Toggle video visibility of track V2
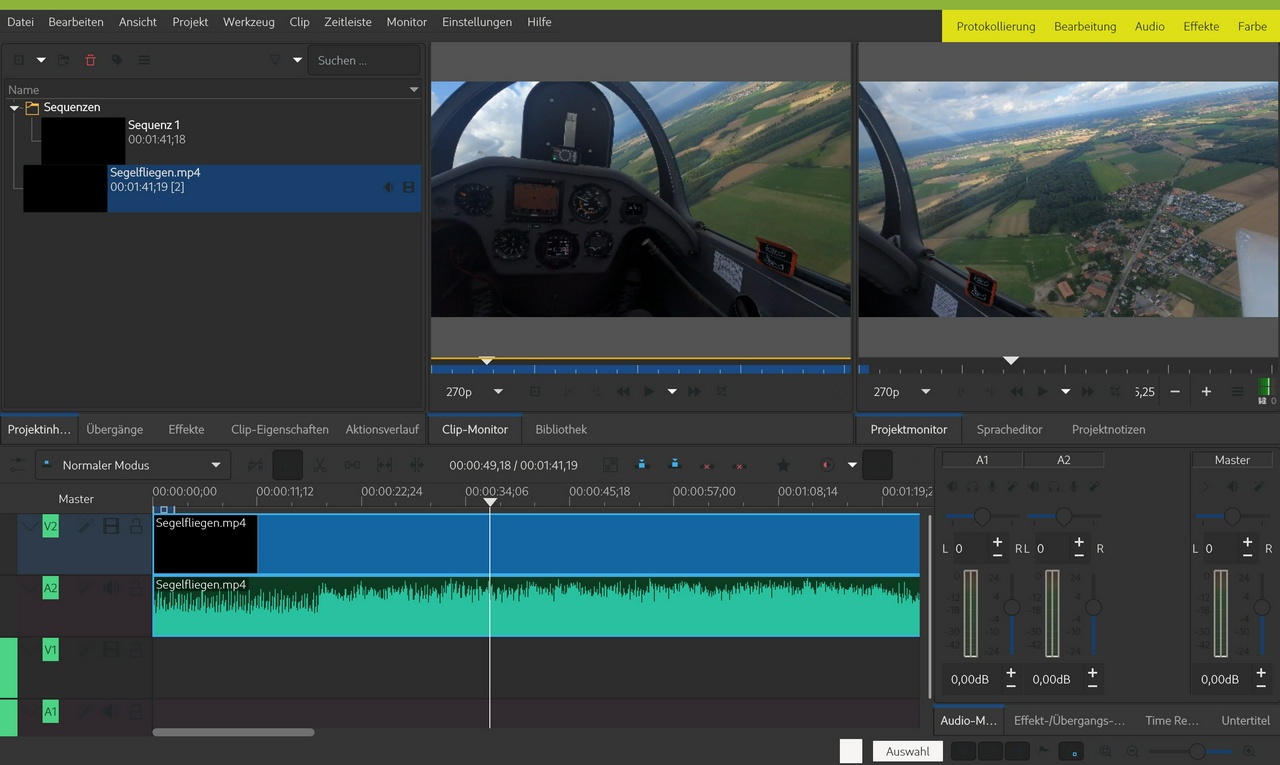The height and width of the screenshot is (765, 1280). (x=110, y=526)
